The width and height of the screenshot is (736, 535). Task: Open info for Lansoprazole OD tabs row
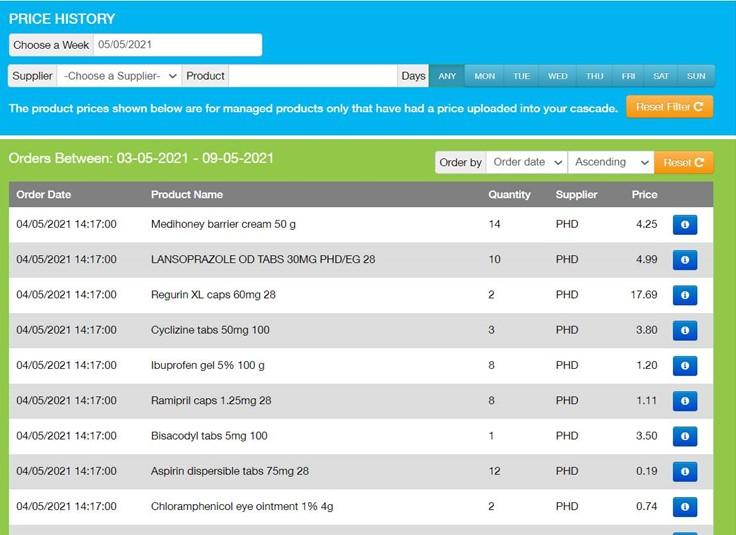coord(685,260)
